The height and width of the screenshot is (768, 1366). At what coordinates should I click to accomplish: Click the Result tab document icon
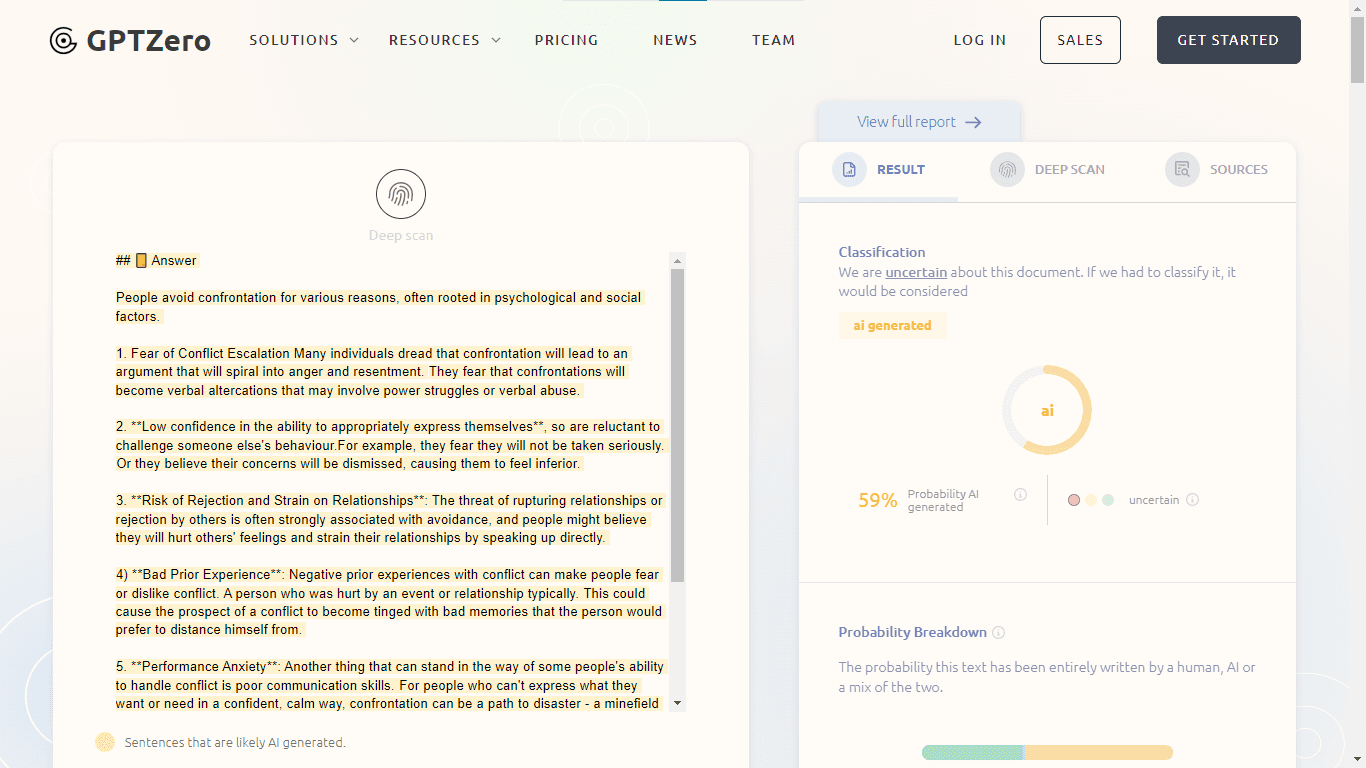[x=849, y=170]
